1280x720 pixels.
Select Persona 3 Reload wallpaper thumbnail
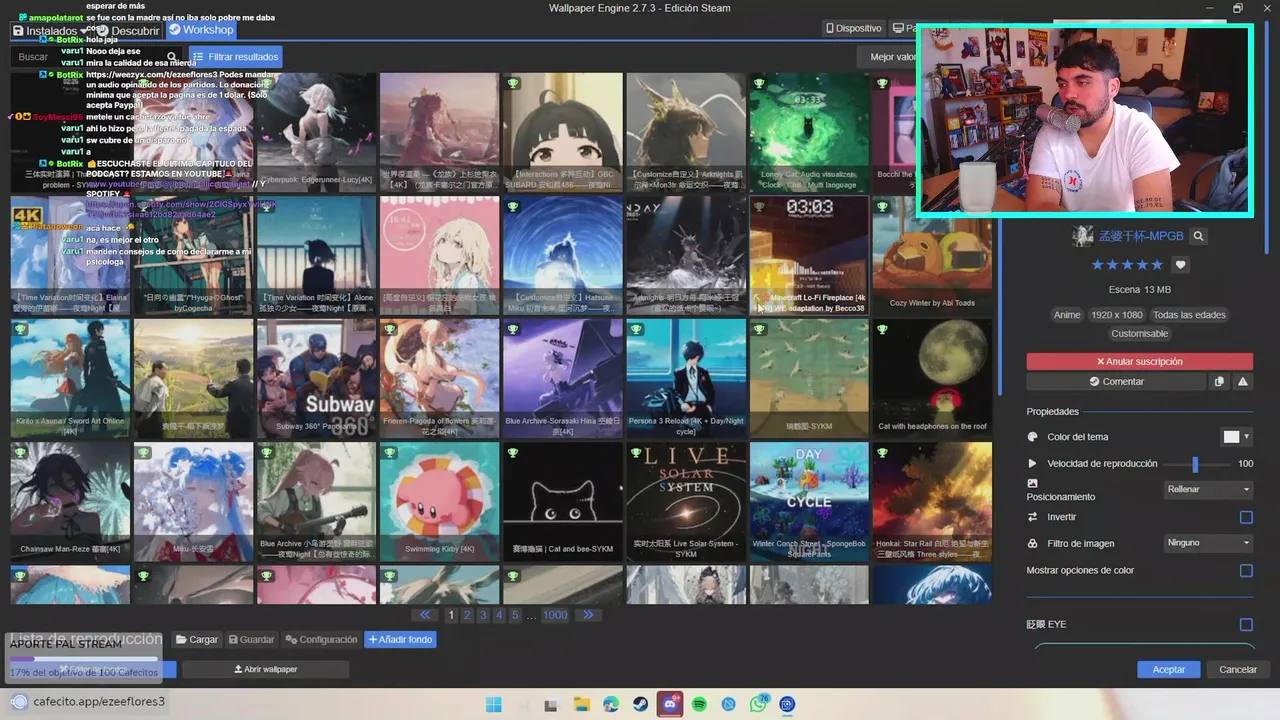(x=686, y=379)
